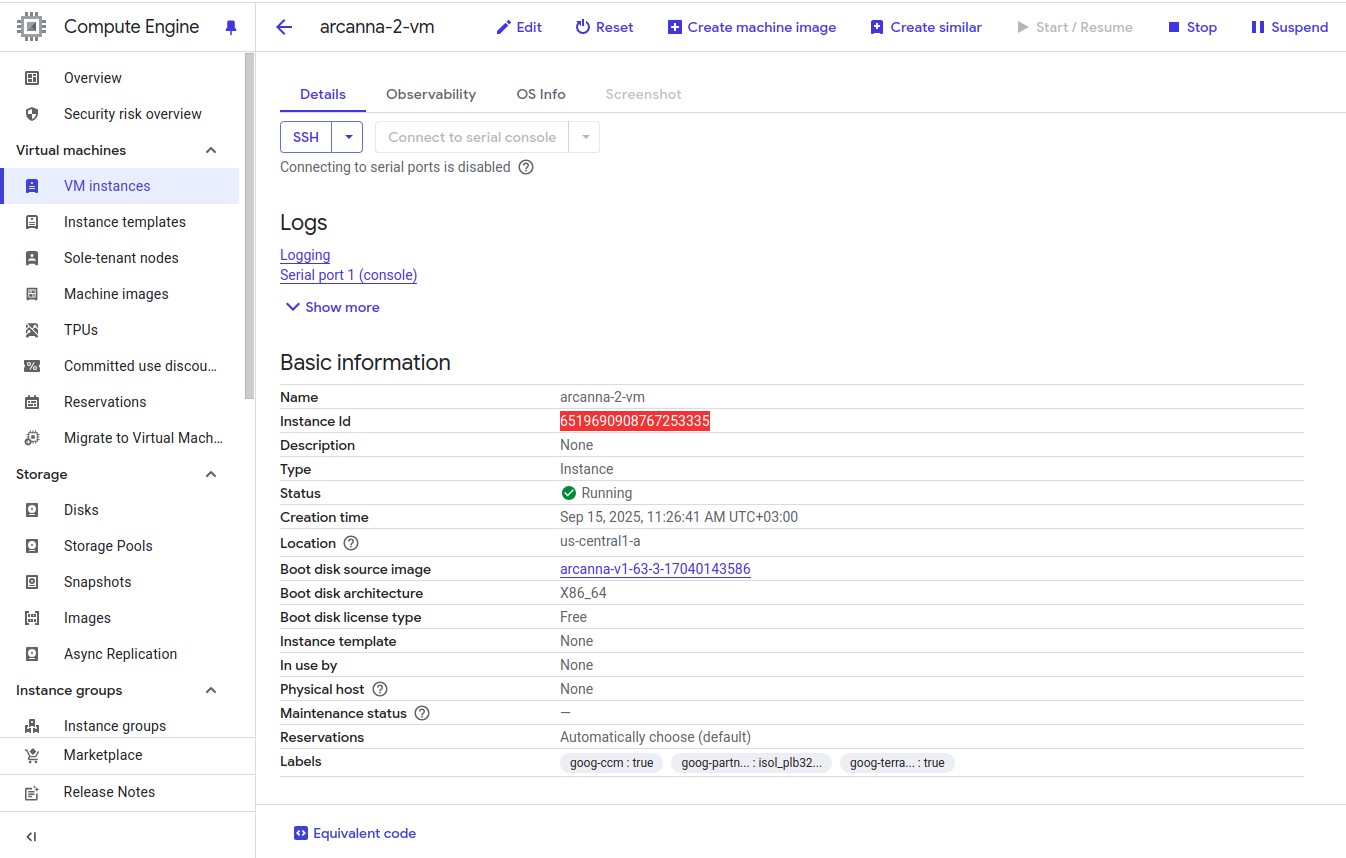Image resolution: width=1346 pixels, height=858 pixels.
Task: Click the Reservations calendar icon
Action: point(32,402)
